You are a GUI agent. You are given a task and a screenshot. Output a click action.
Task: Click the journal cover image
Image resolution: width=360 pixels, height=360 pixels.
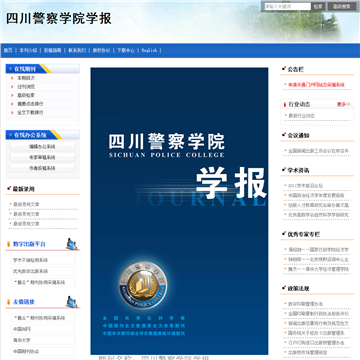(179, 211)
